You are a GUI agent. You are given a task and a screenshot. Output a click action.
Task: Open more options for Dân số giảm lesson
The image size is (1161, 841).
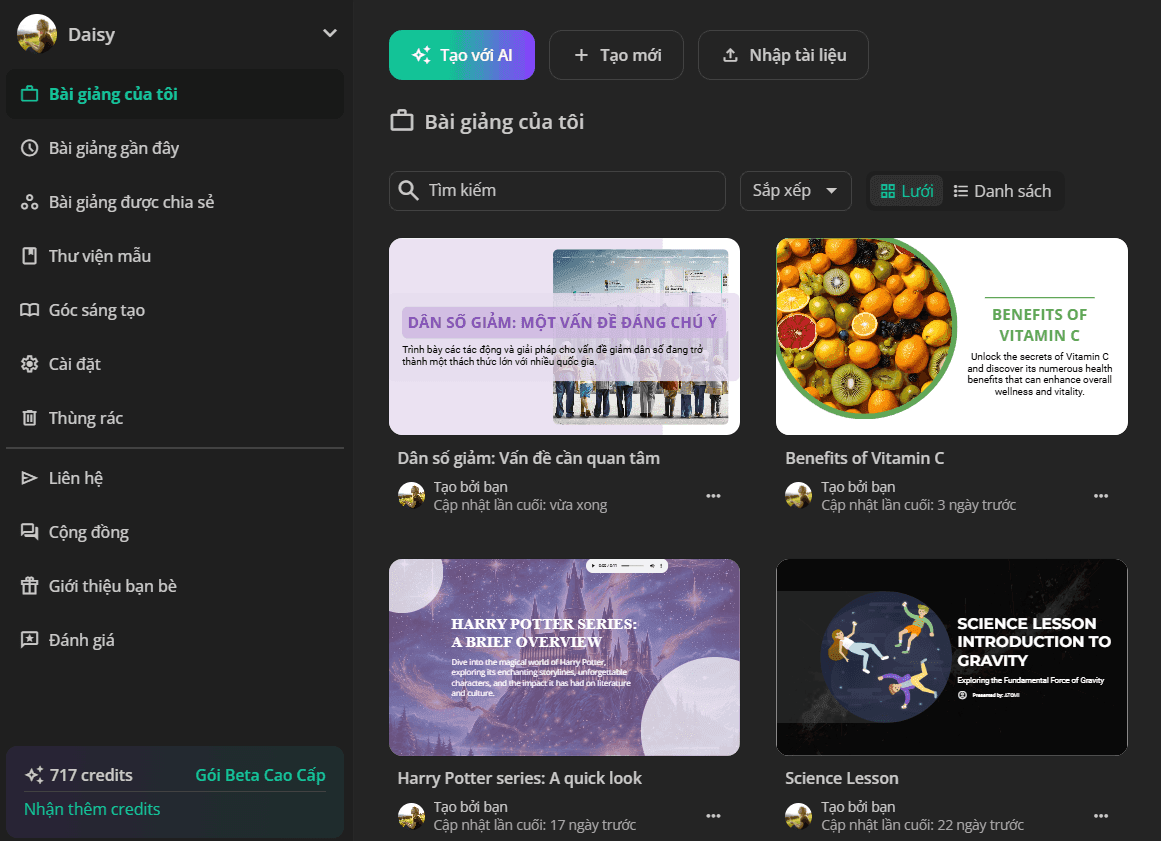point(713,496)
